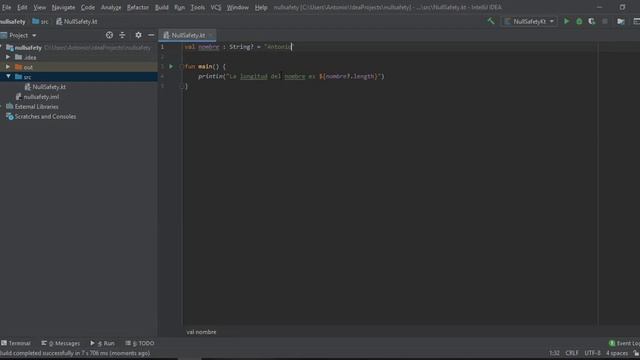This screenshot has height=360, width=640.
Task: Click nullsafety breadcrumb in navigation bar
Action: tap(13, 22)
